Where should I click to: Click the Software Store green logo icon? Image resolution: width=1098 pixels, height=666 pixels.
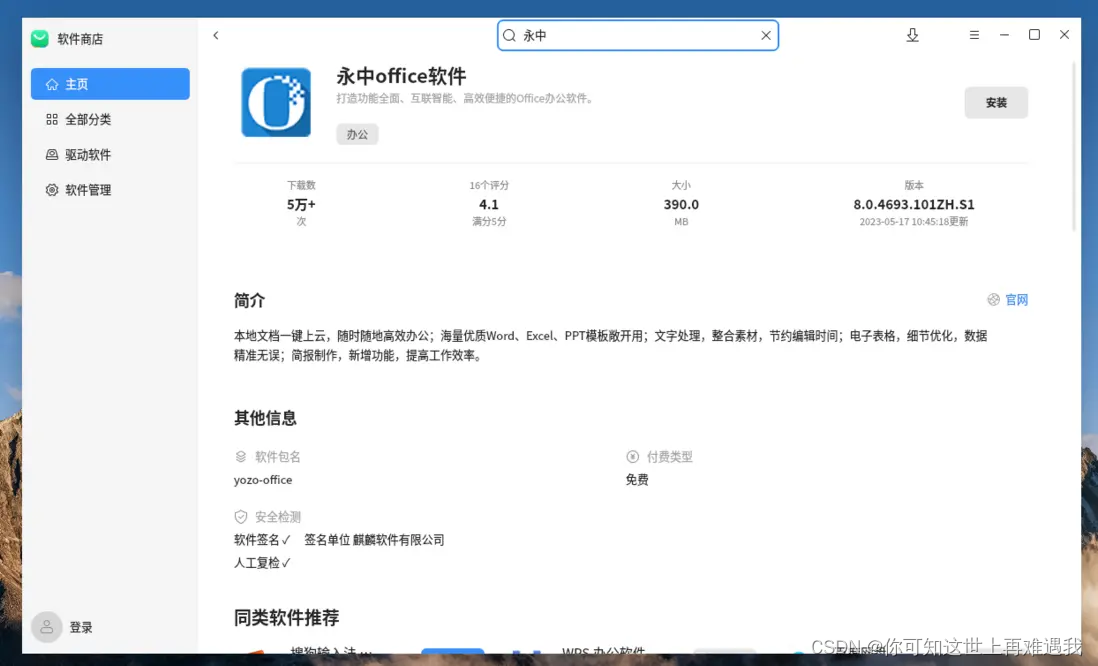tap(40, 39)
